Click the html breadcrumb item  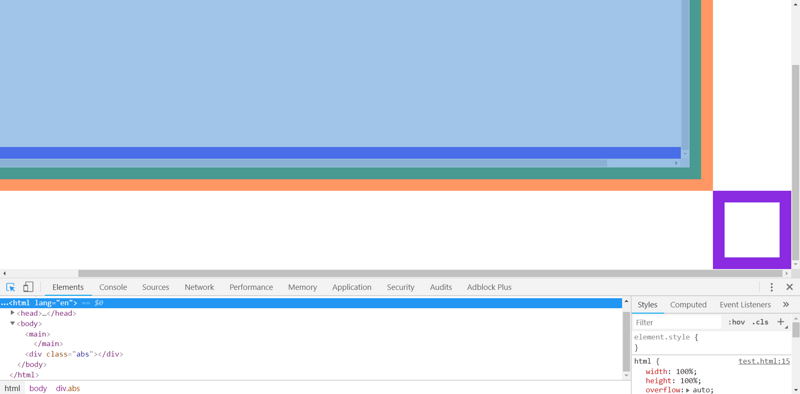(x=12, y=388)
